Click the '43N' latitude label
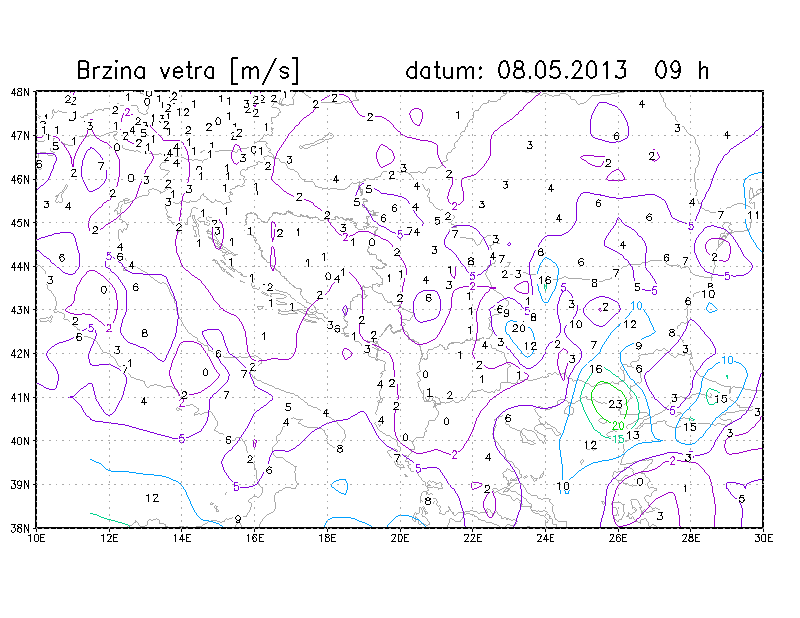This screenshot has width=800, height=618. 20,310
